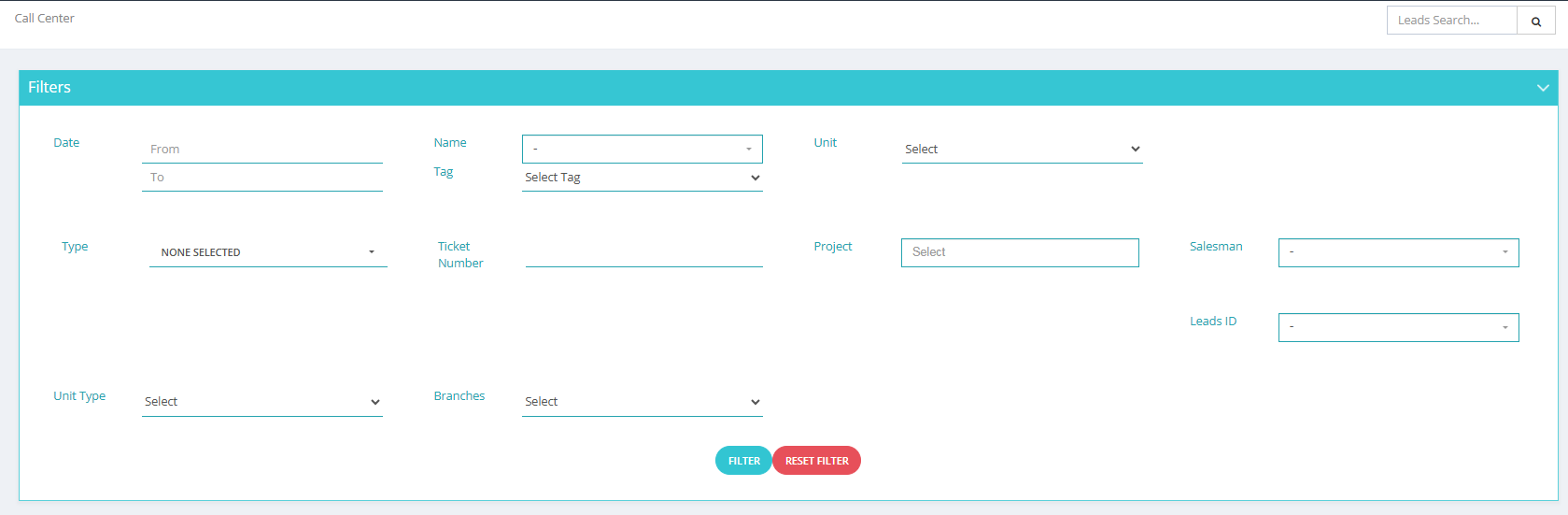Open the Branches dropdown
This screenshot has height=515, width=1568.
click(x=642, y=402)
